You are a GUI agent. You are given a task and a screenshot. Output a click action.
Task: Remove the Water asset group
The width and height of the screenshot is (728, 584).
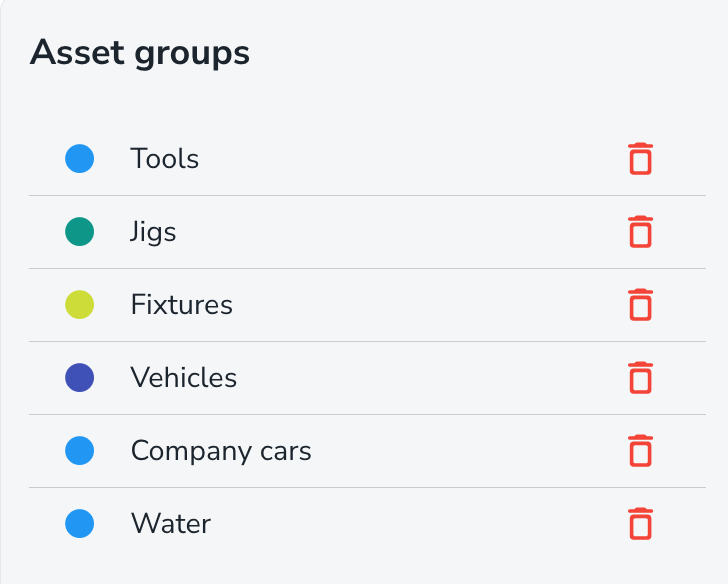(640, 524)
